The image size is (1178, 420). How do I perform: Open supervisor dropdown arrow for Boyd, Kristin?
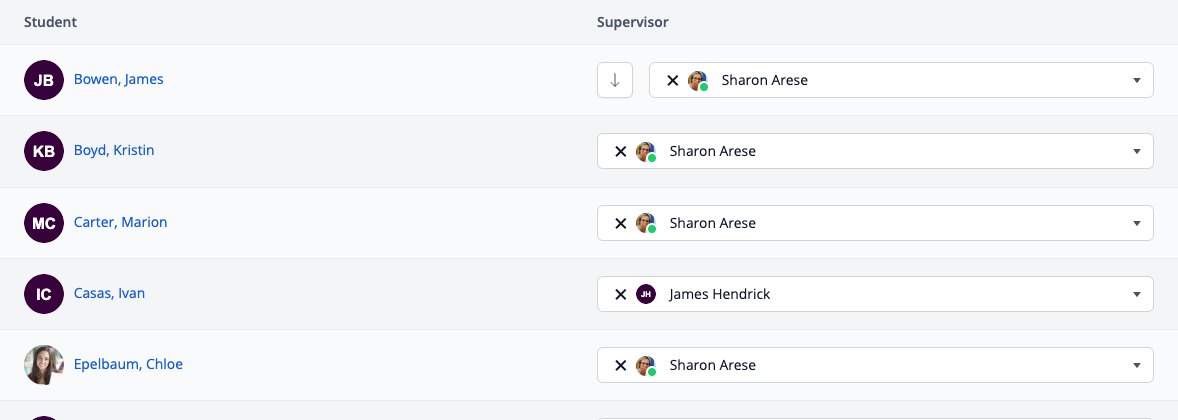(1137, 151)
